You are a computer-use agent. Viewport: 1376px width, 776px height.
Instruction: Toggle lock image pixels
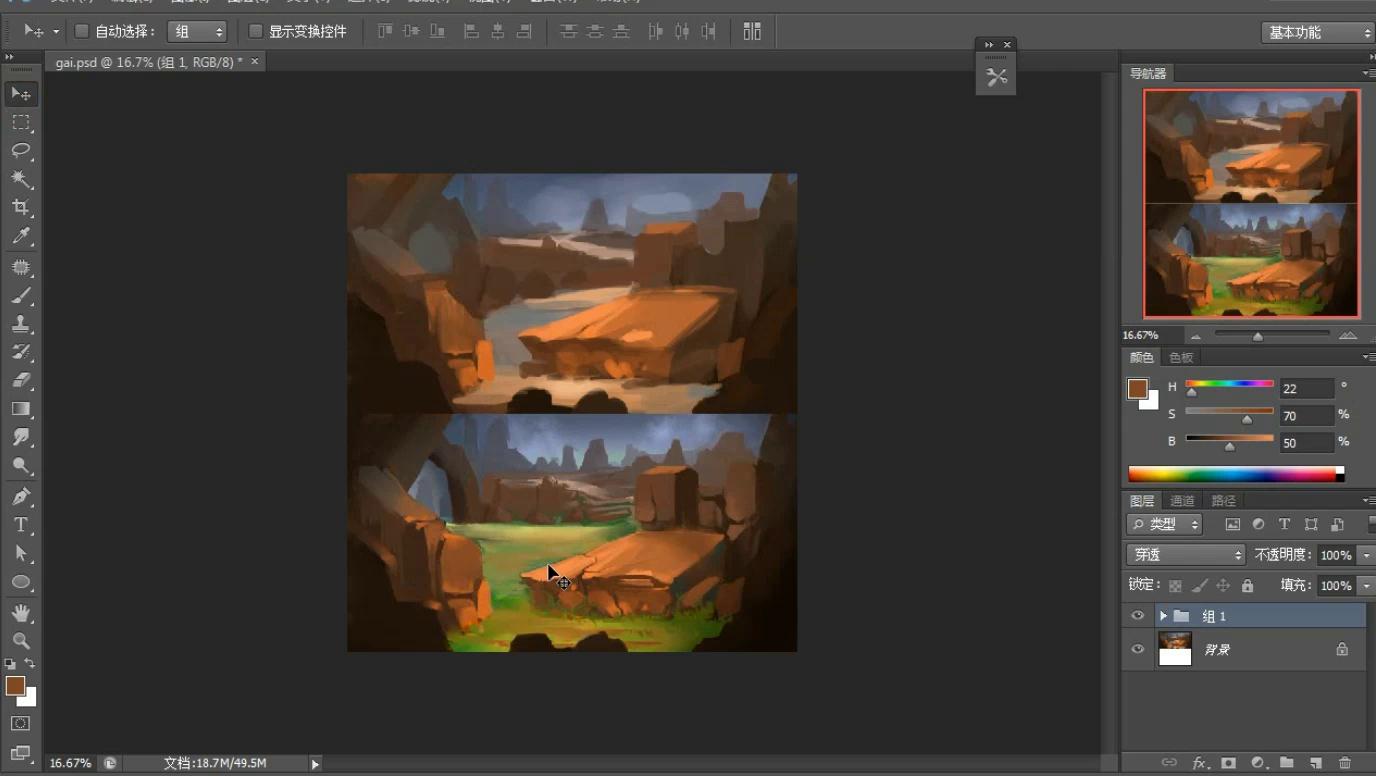point(1200,586)
